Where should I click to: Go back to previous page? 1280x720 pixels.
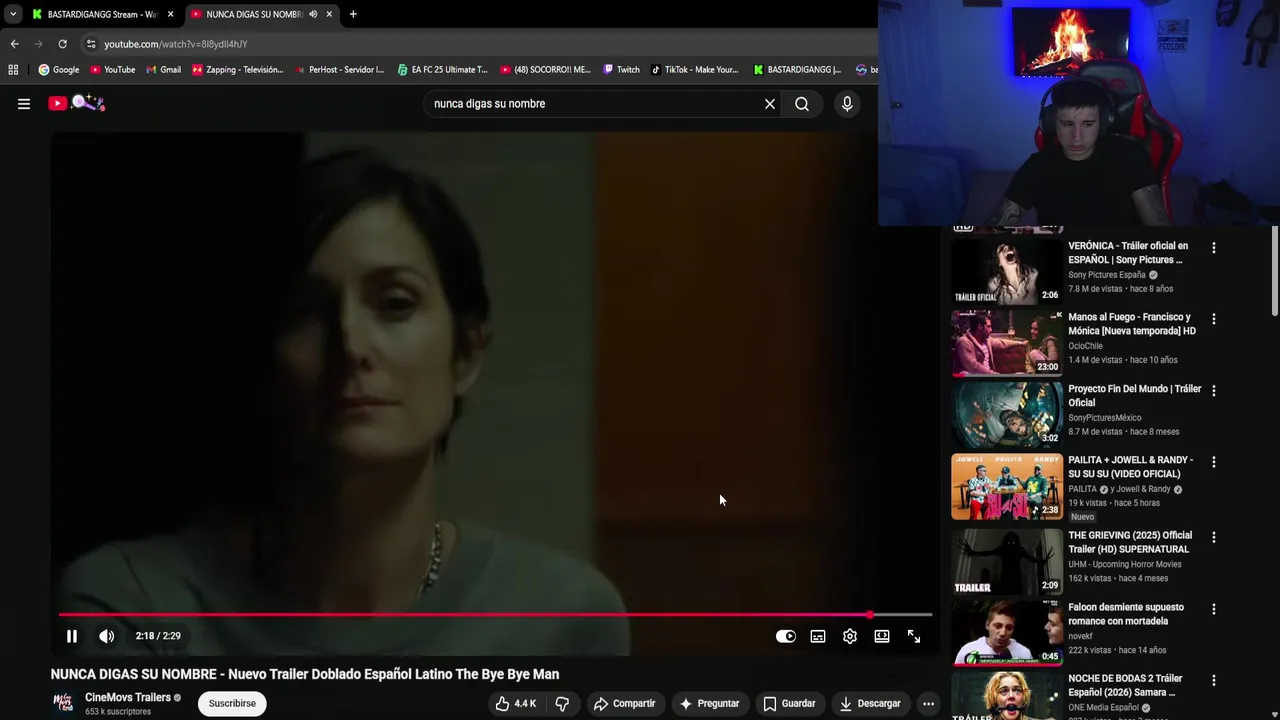click(14, 44)
